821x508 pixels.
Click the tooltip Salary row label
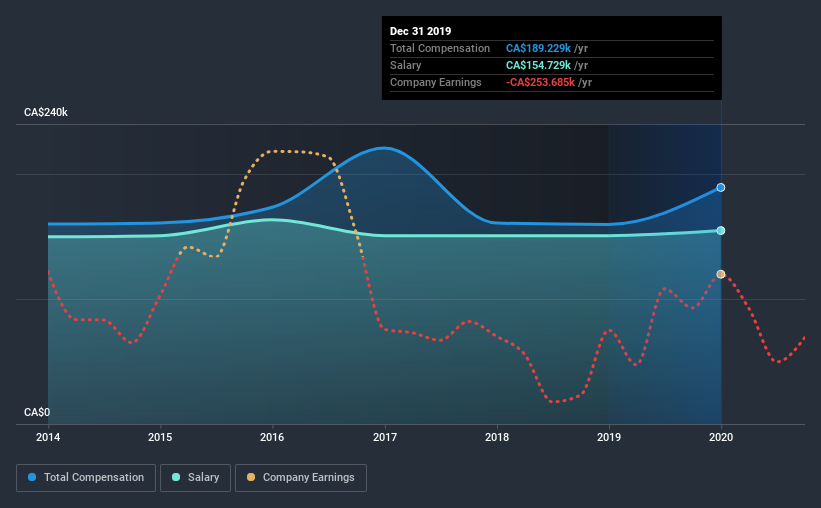tap(406, 65)
